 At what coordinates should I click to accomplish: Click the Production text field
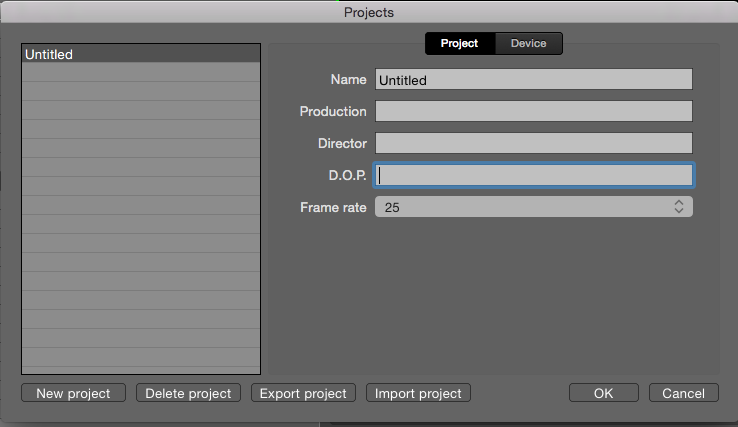[533, 111]
